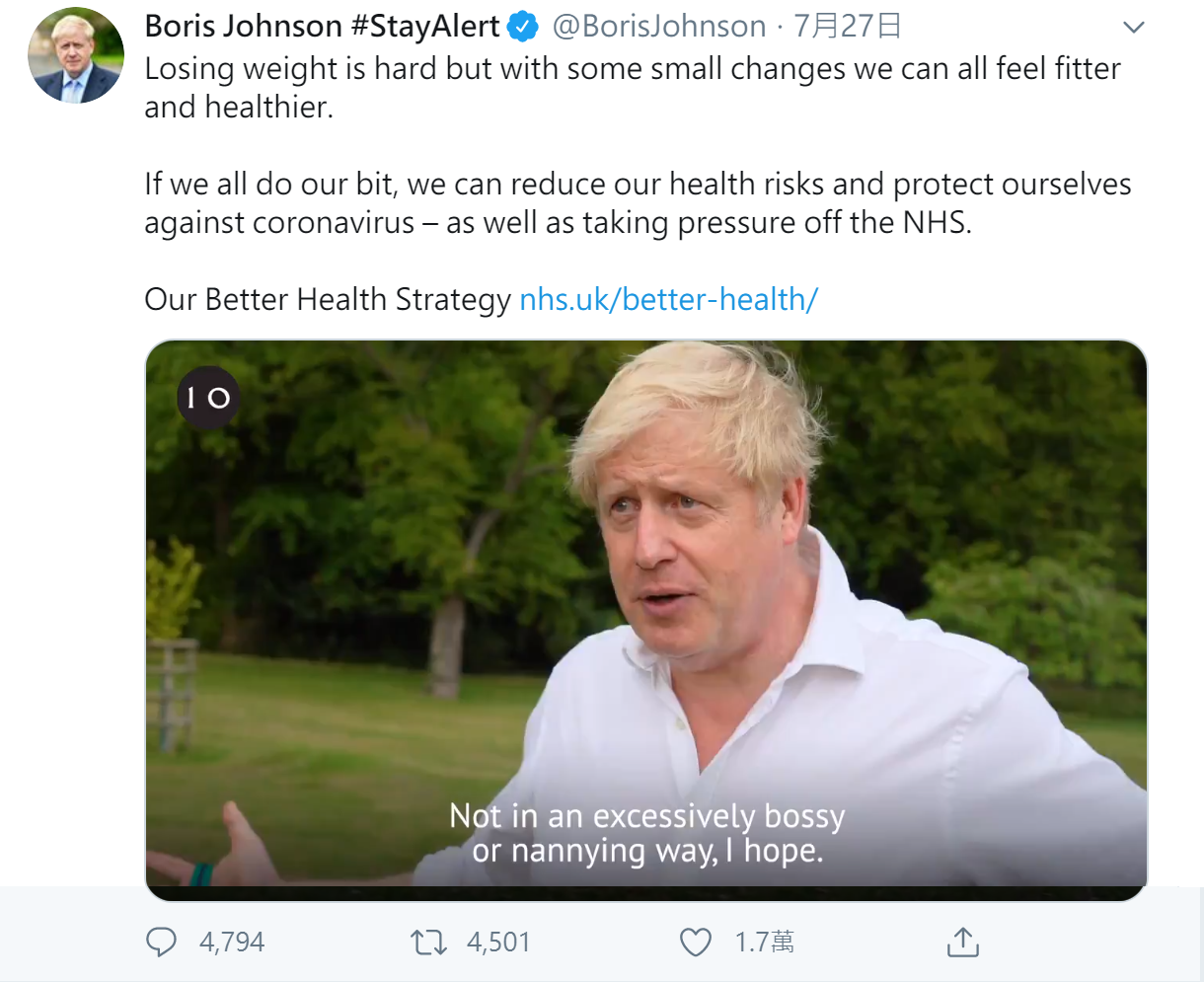Like the tweet with heart icon
Viewport: 1204px width, 982px height.
tap(696, 943)
